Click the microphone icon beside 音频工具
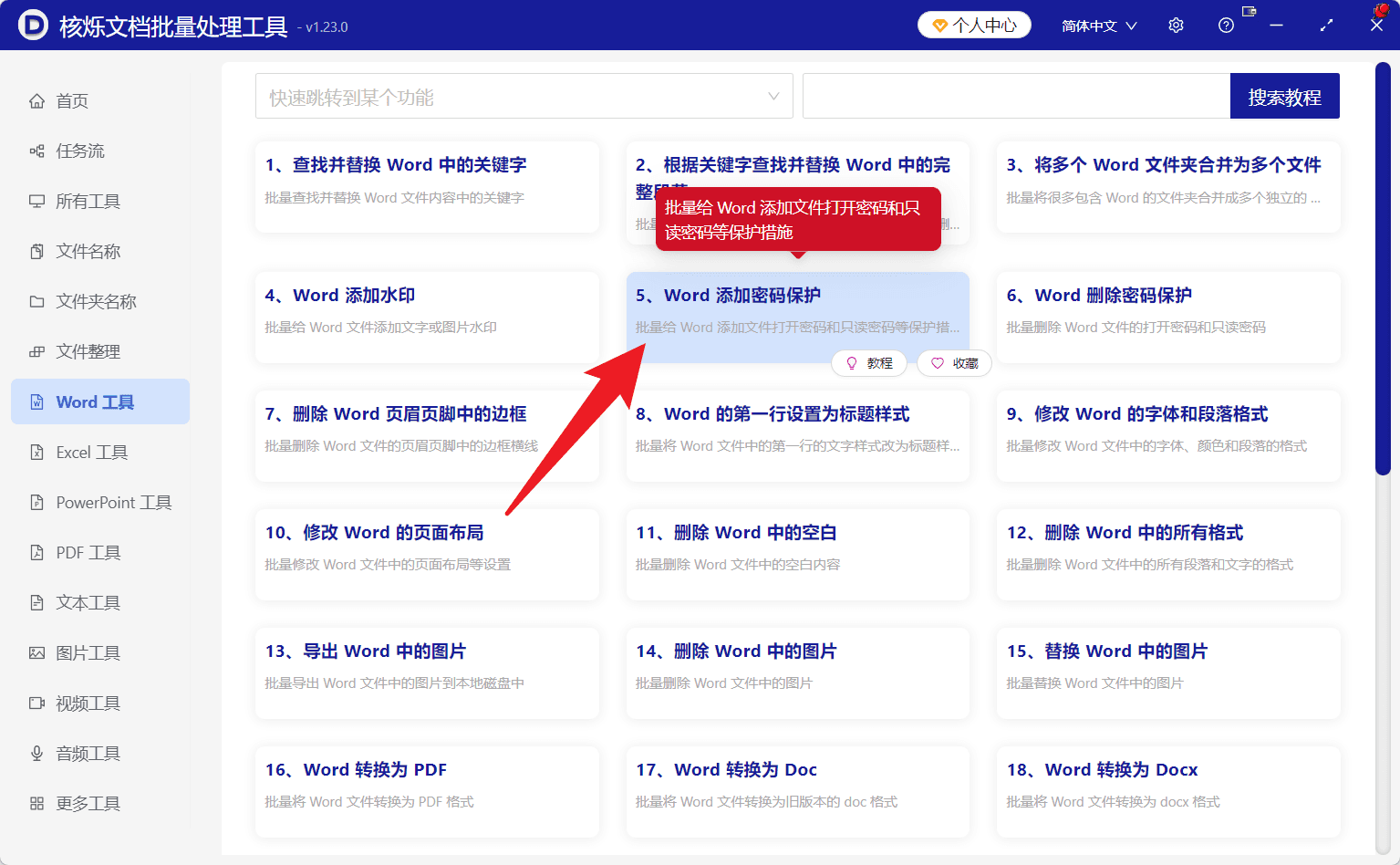This screenshot has width=1400, height=865. 36,754
